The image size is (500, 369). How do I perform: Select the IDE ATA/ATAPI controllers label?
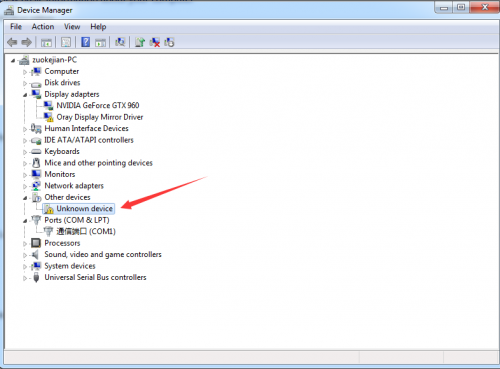click(89, 140)
